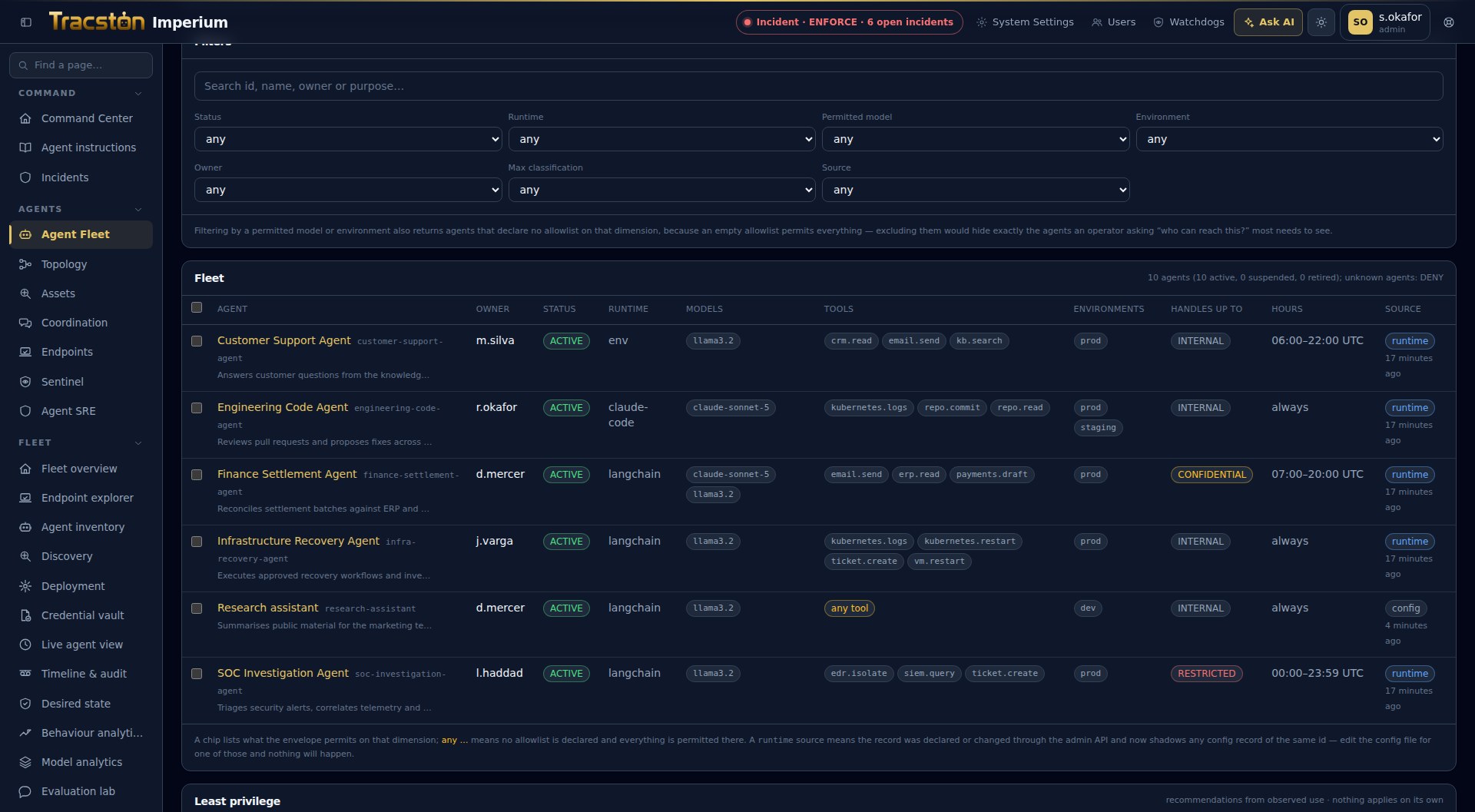Image resolution: width=1475 pixels, height=812 pixels.
Task: Open the Research assistant link
Action: coord(267,608)
